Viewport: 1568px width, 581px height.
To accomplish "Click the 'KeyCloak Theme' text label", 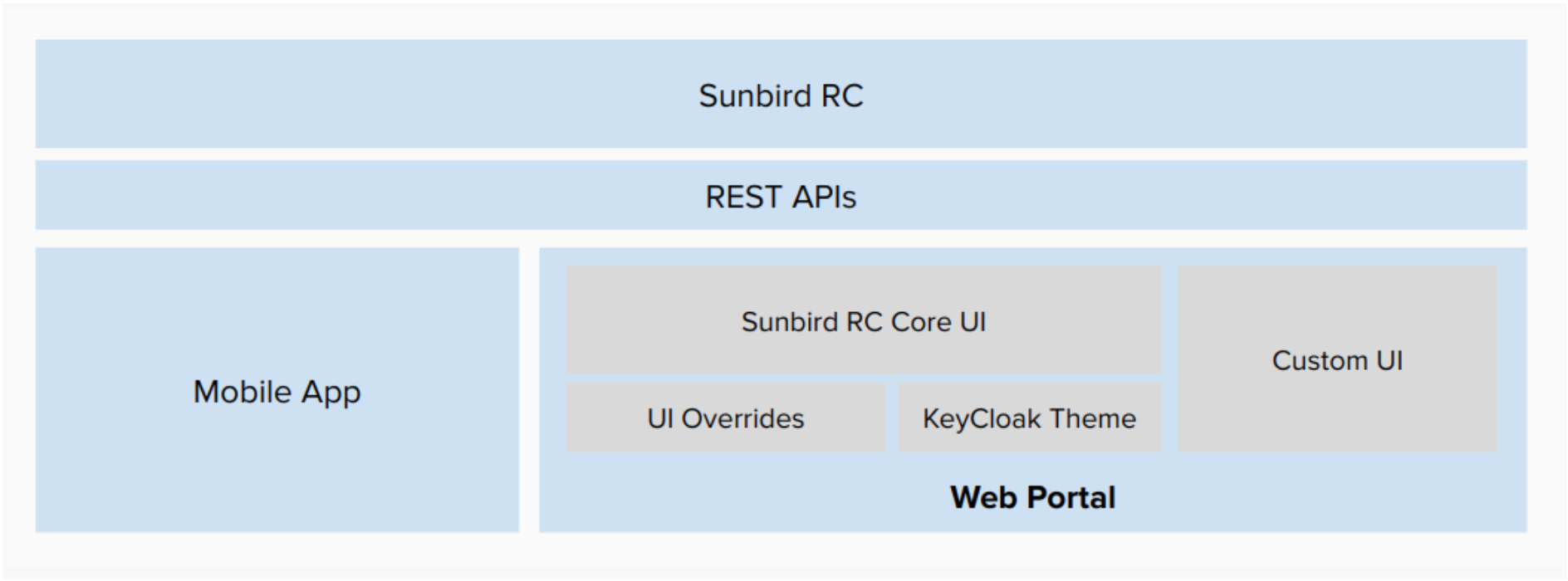I will tap(1029, 418).
